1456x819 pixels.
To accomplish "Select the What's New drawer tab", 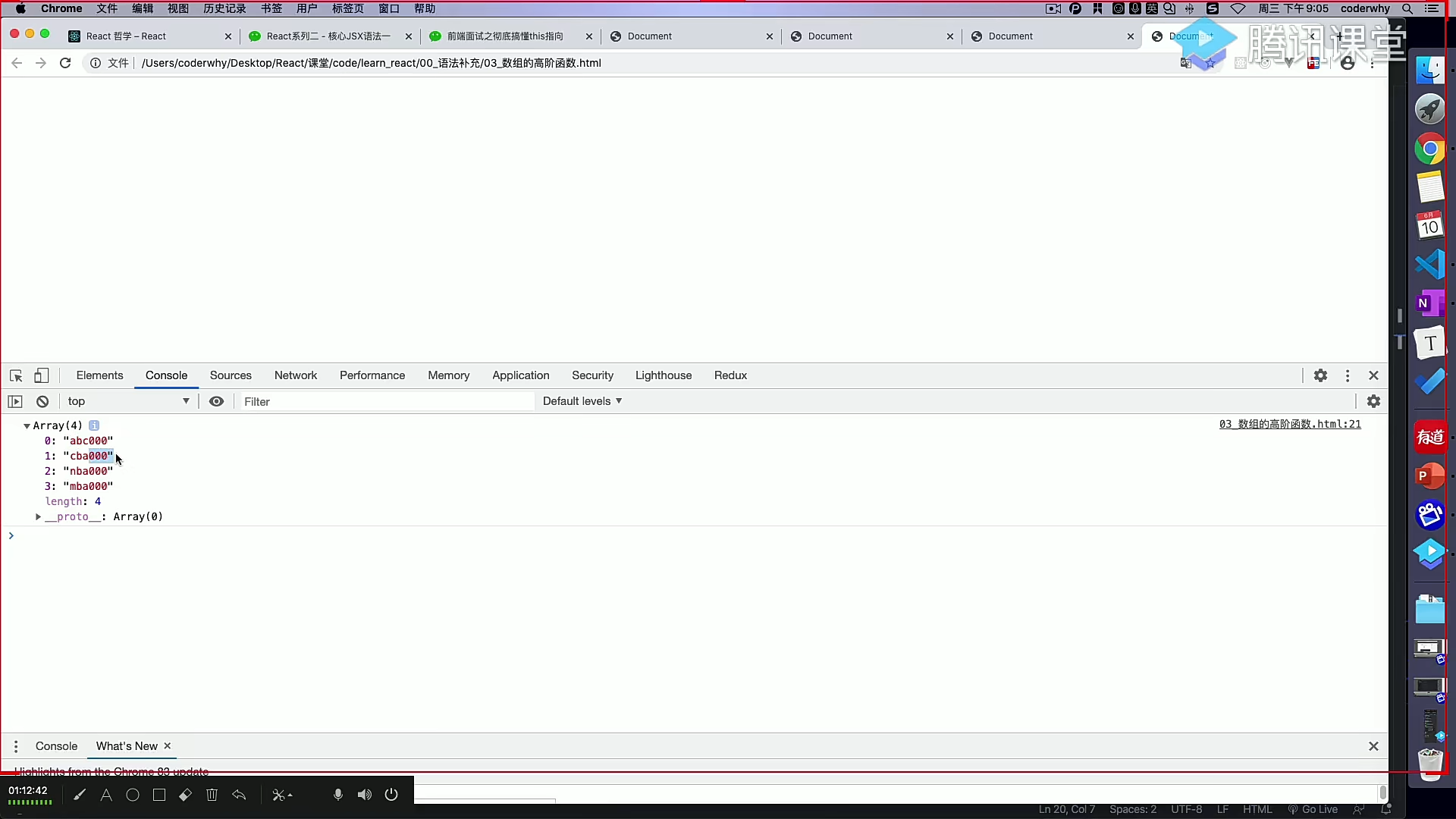I will 127,746.
